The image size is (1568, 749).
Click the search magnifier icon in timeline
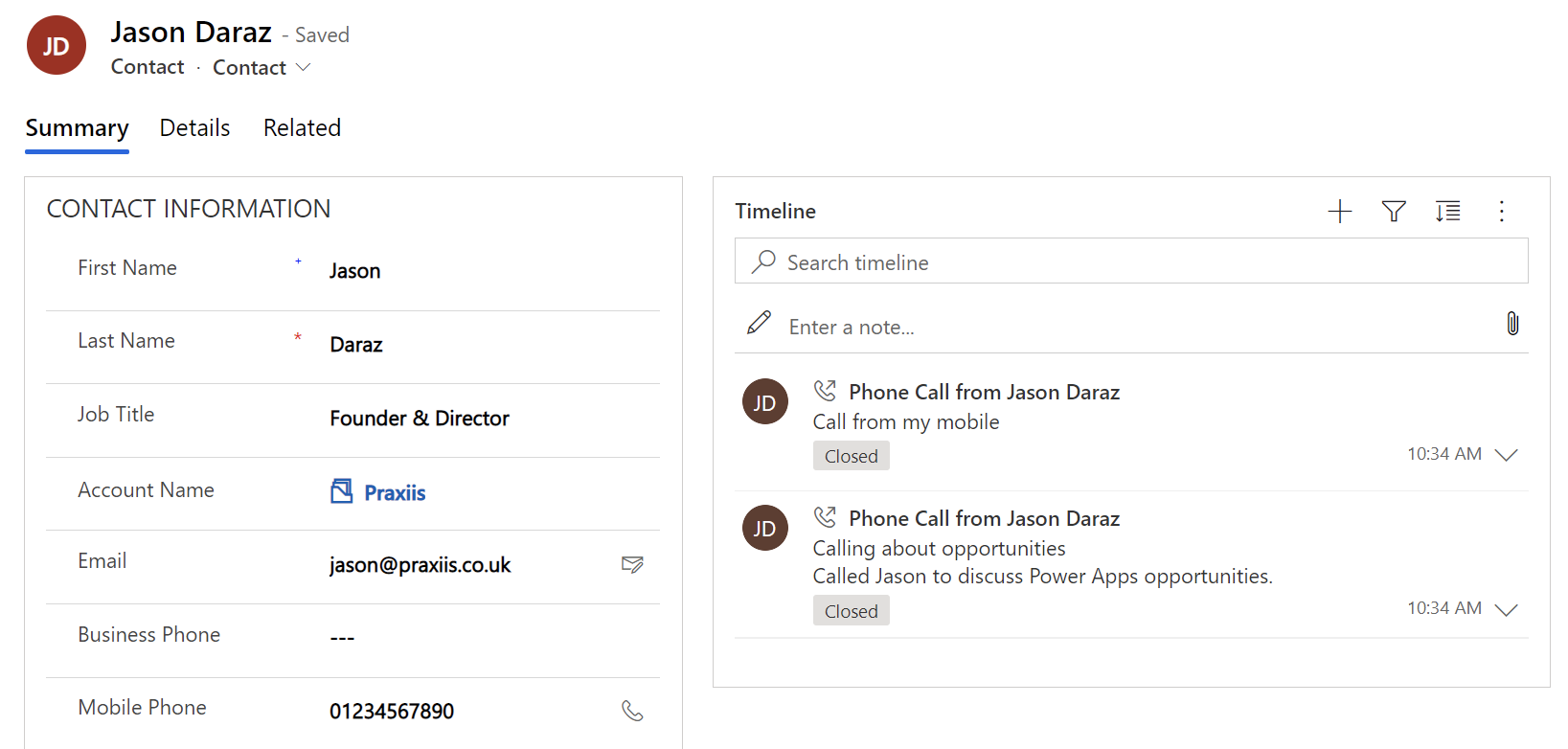point(763,261)
